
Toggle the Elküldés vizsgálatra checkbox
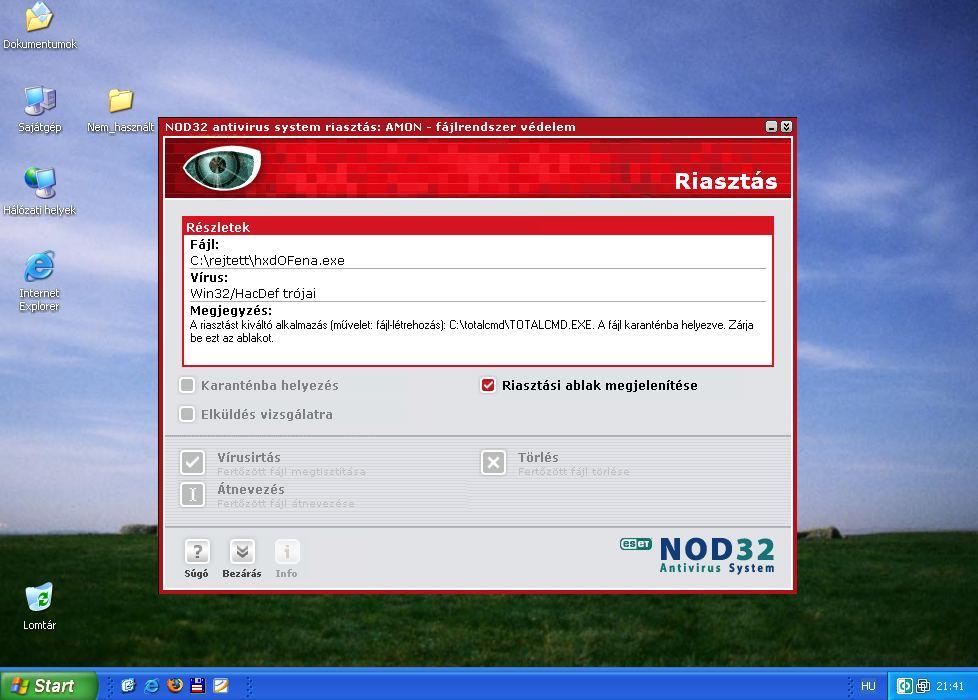coord(187,414)
